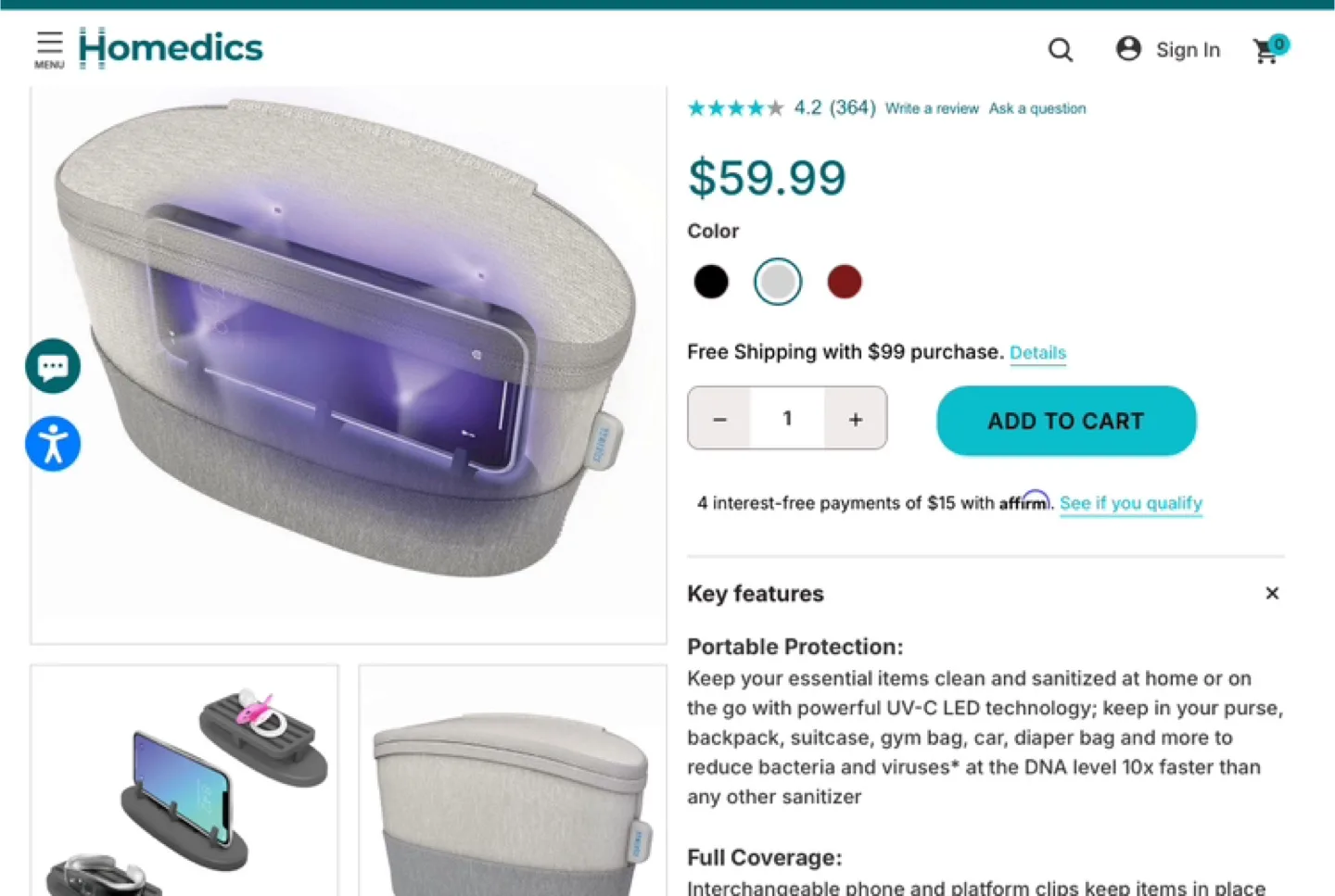The width and height of the screenshot is (1335, 896).
Task: Open the MENU navigation
Action: pyautogui.click(x=49, y=49)
